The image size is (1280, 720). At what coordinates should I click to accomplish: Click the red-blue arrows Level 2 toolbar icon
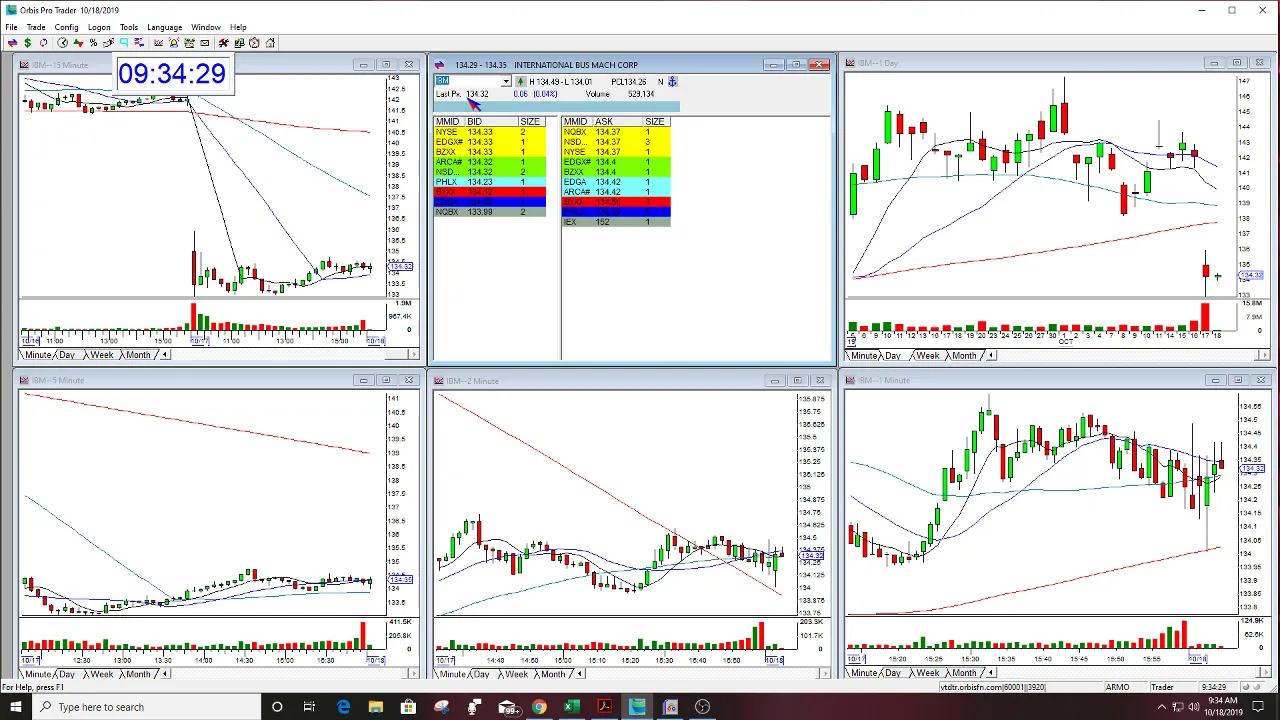(12, 43)
